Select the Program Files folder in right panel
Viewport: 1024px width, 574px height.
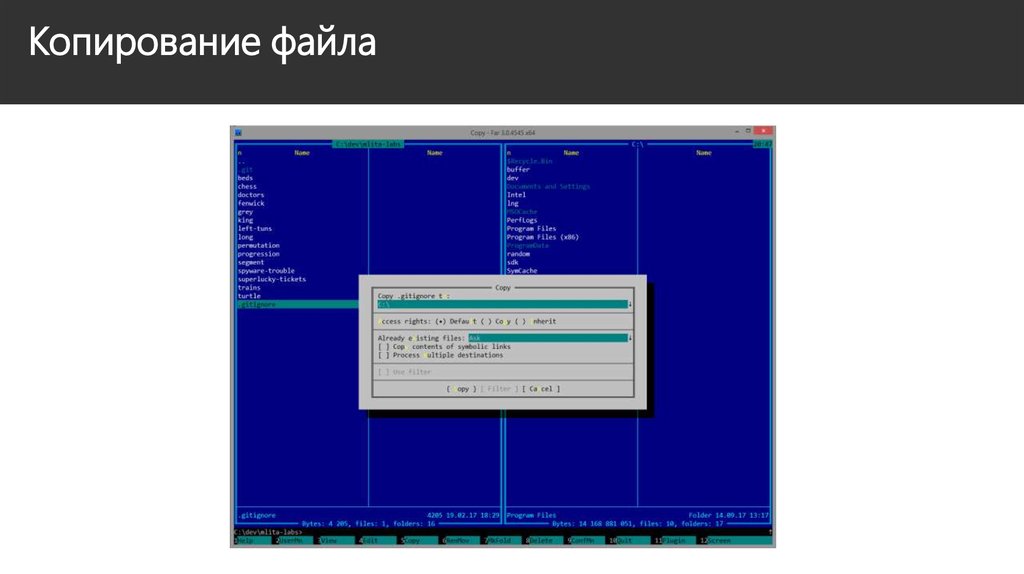pyautogui.click(x=531, y=229)
